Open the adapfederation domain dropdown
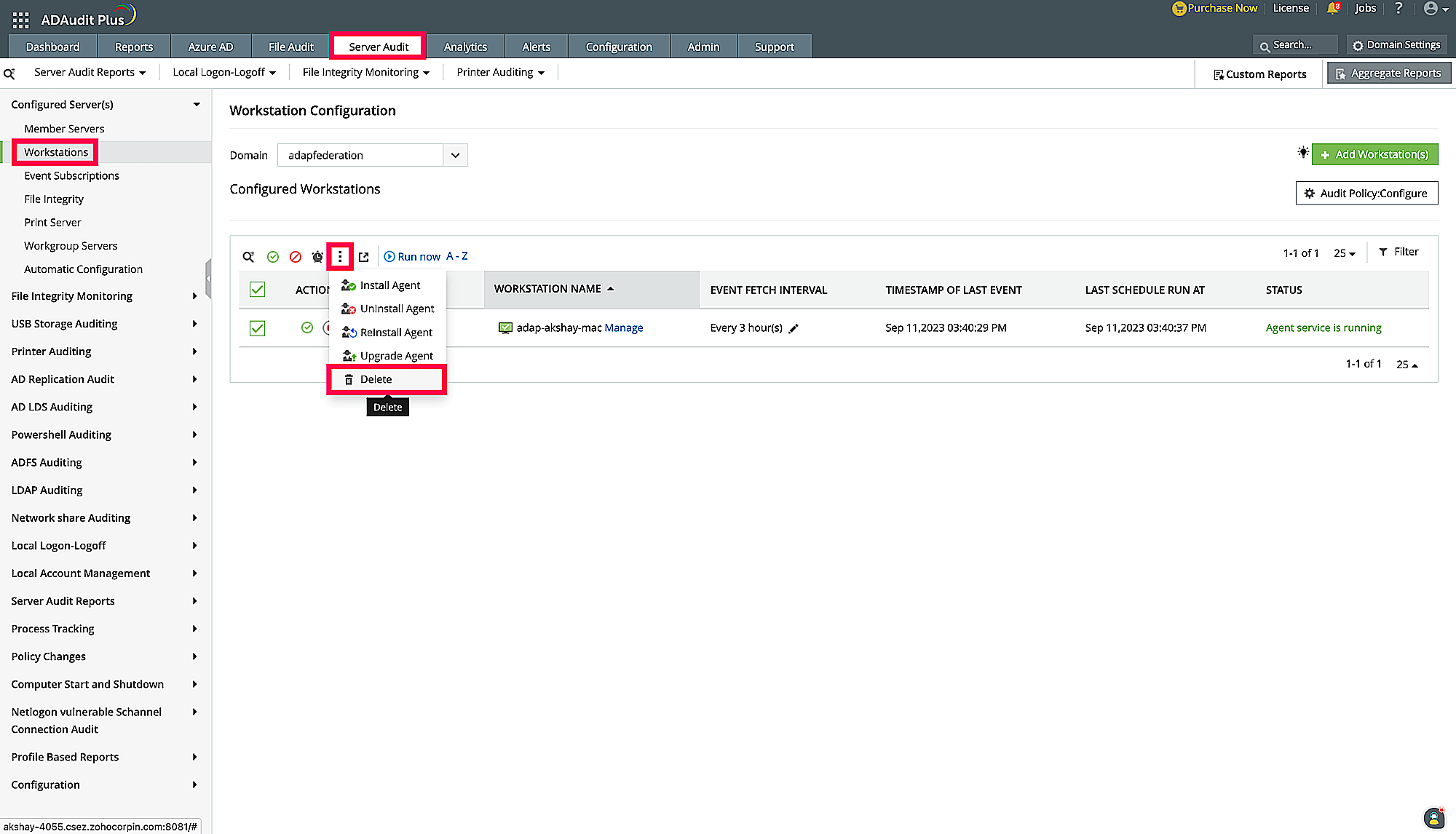 point(455,155)
